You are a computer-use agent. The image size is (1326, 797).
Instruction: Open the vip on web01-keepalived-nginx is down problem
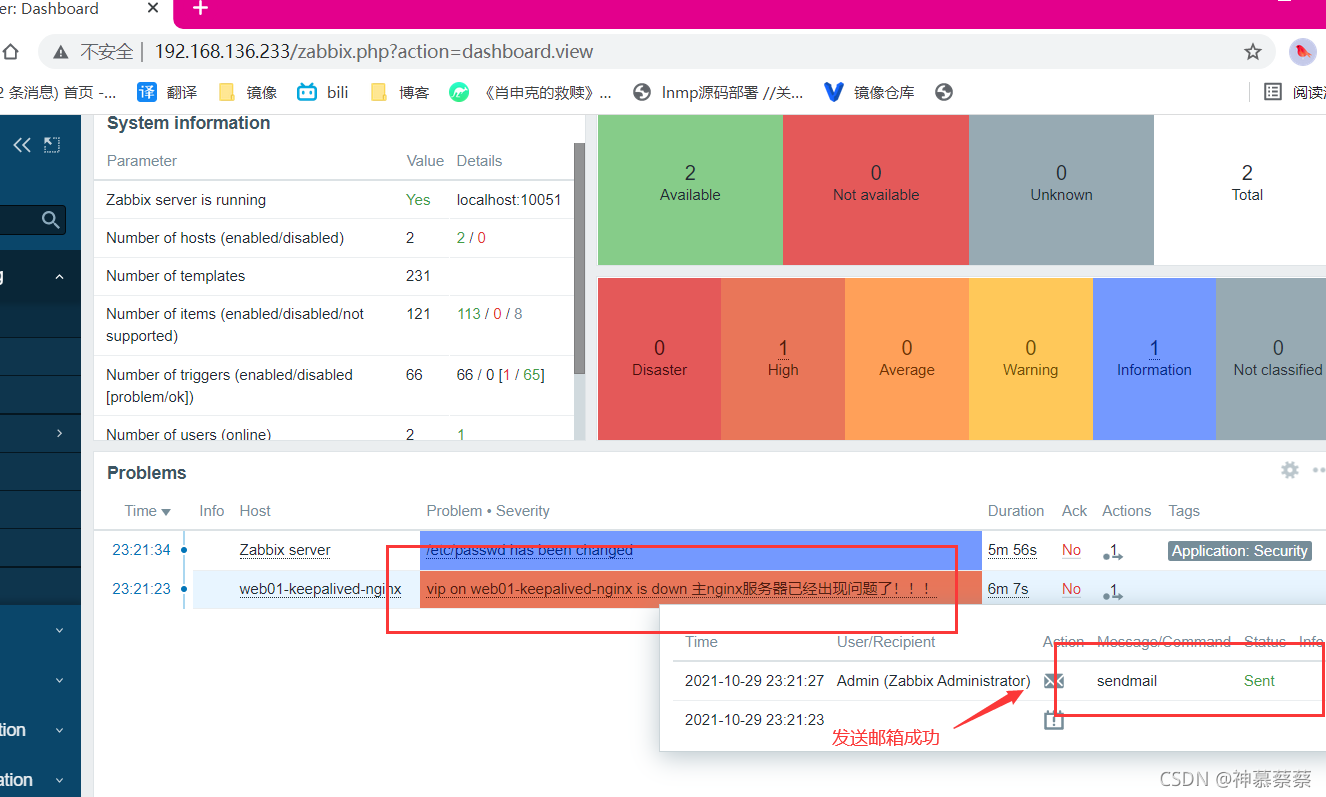pos(679,589)
